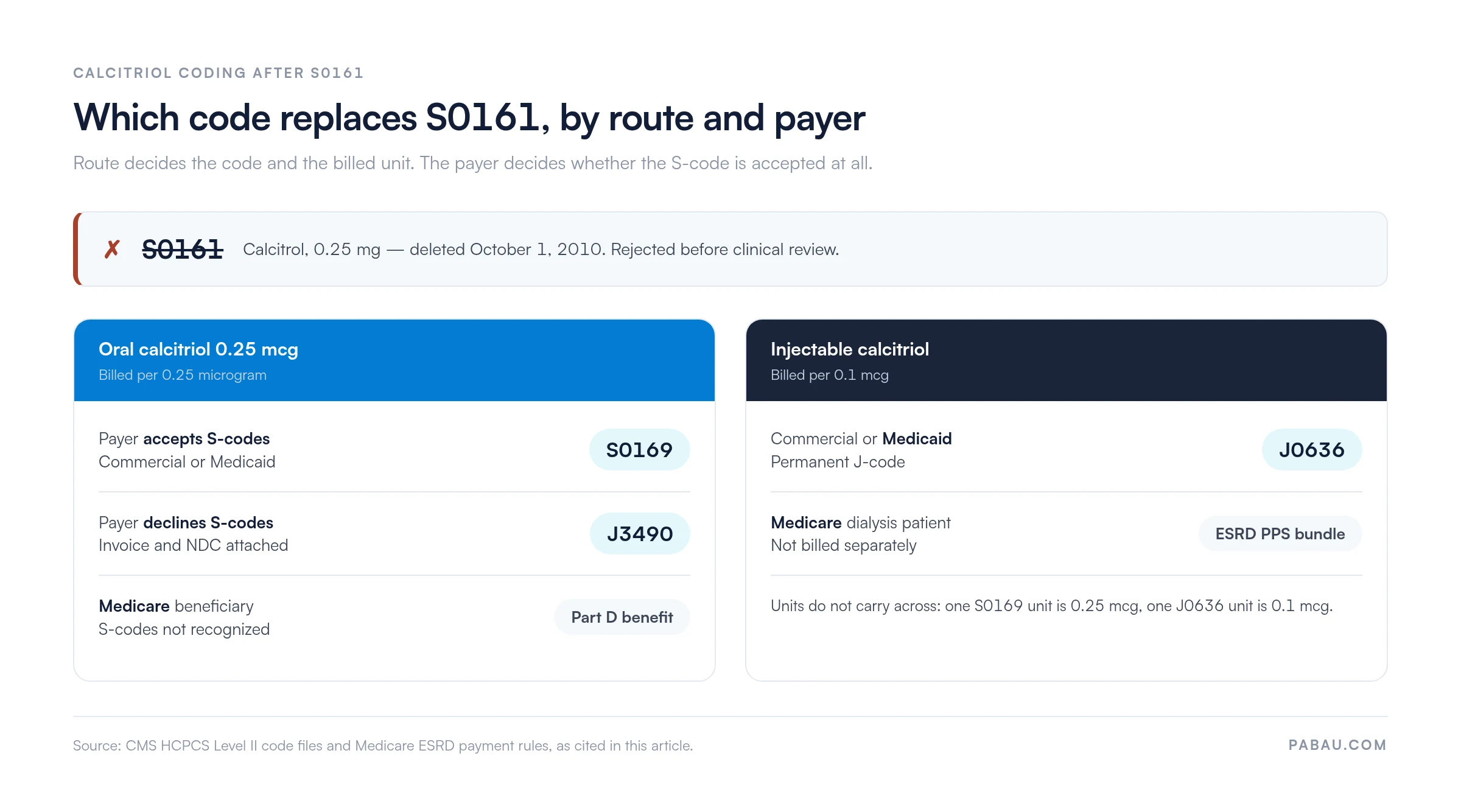Image resolution: width=1461 pixels, height=812 pixels.
Task: Click the deleted October 1, 2010 notice text
Action: (x=541, y=250)
